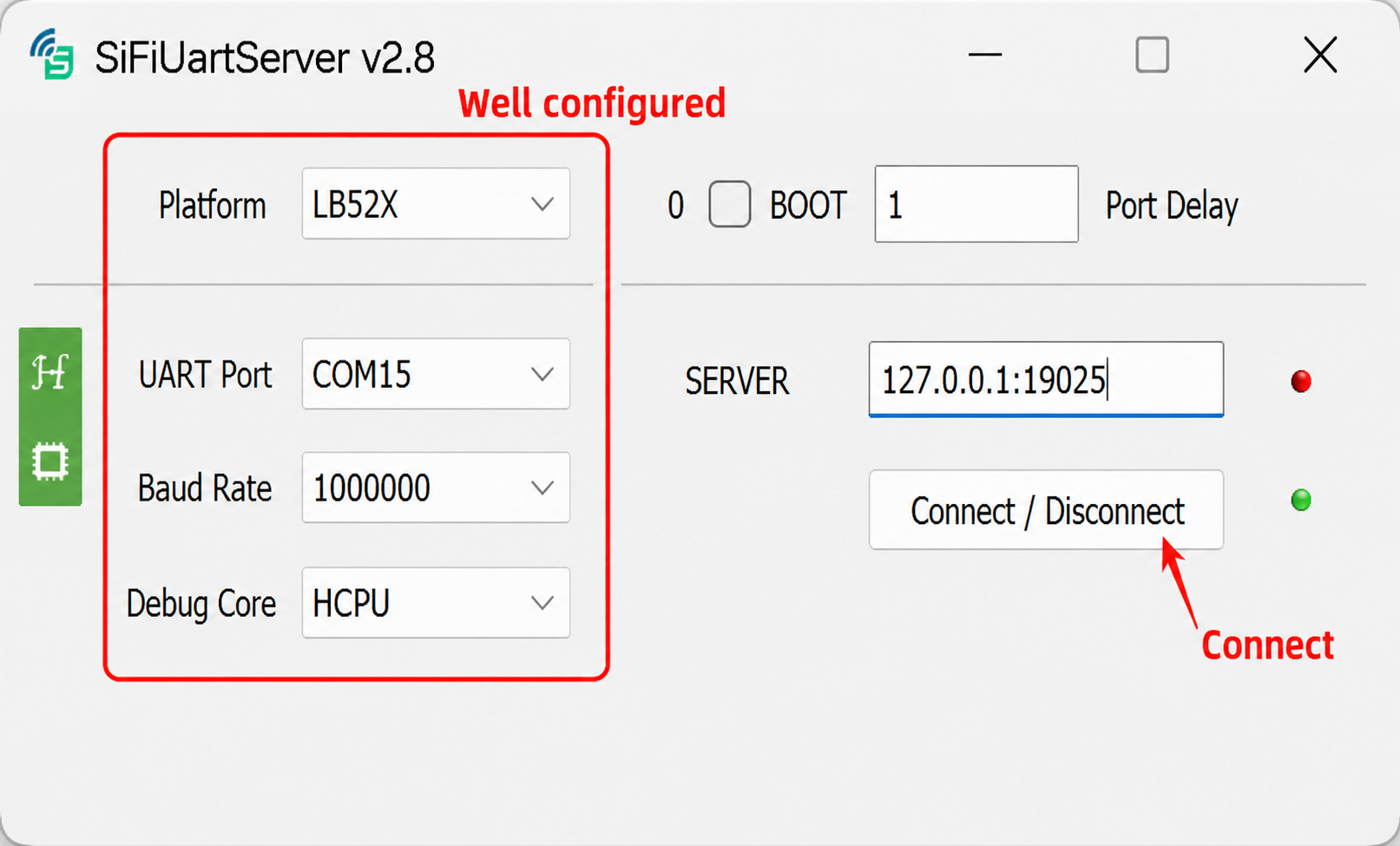Click the Platform label

(x=212, y=206)
